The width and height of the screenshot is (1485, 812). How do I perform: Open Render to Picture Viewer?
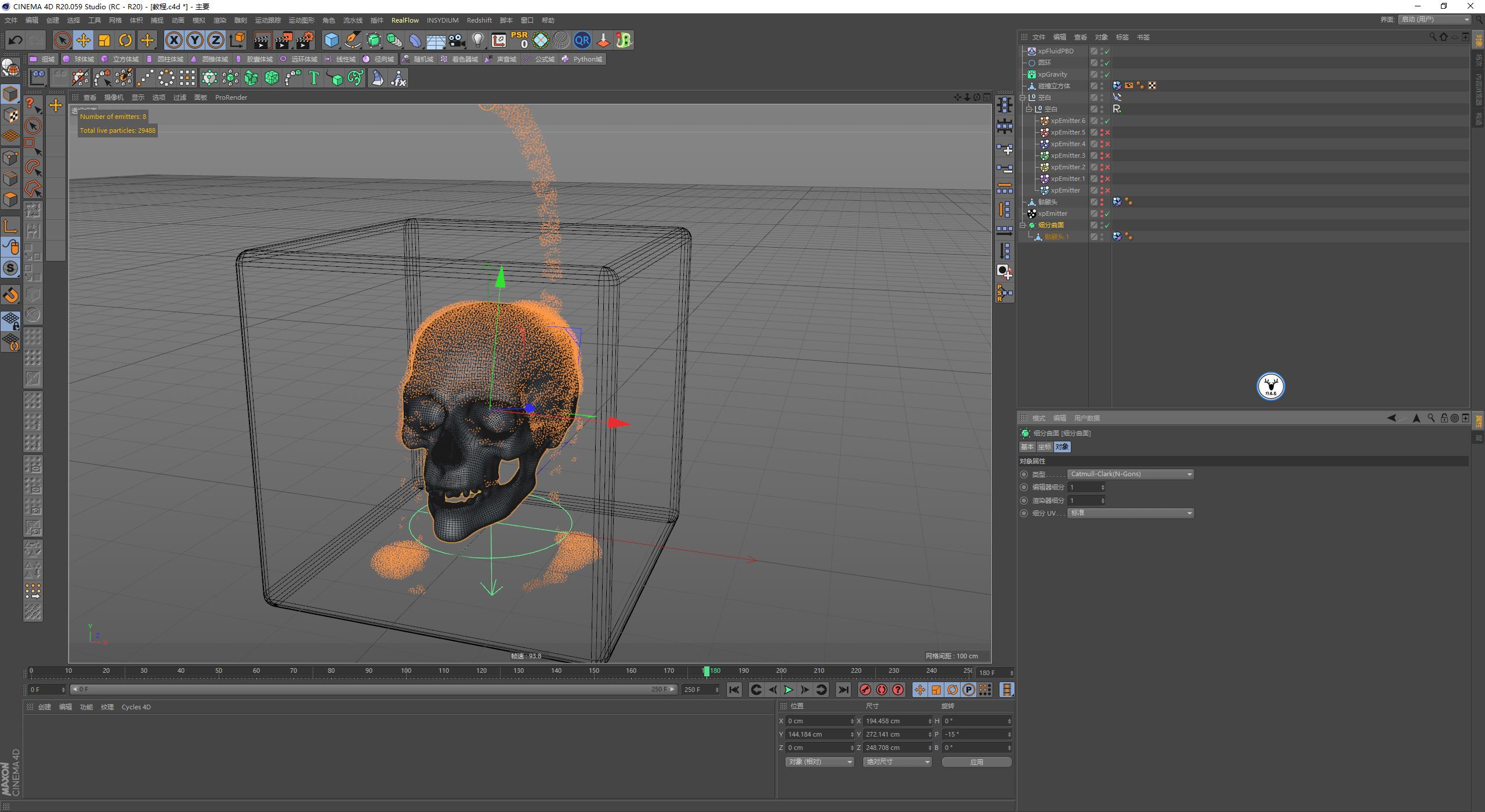pyautogui.click(x=283, y=40)
